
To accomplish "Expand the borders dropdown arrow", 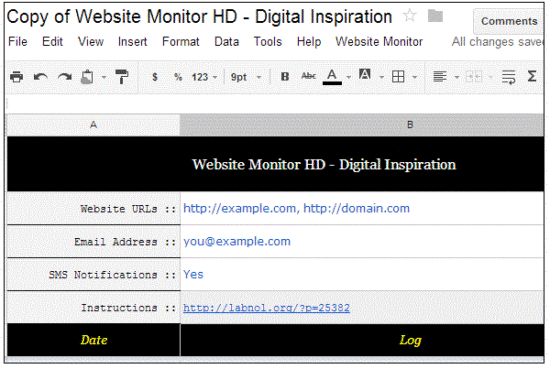I will coord(415,77).
